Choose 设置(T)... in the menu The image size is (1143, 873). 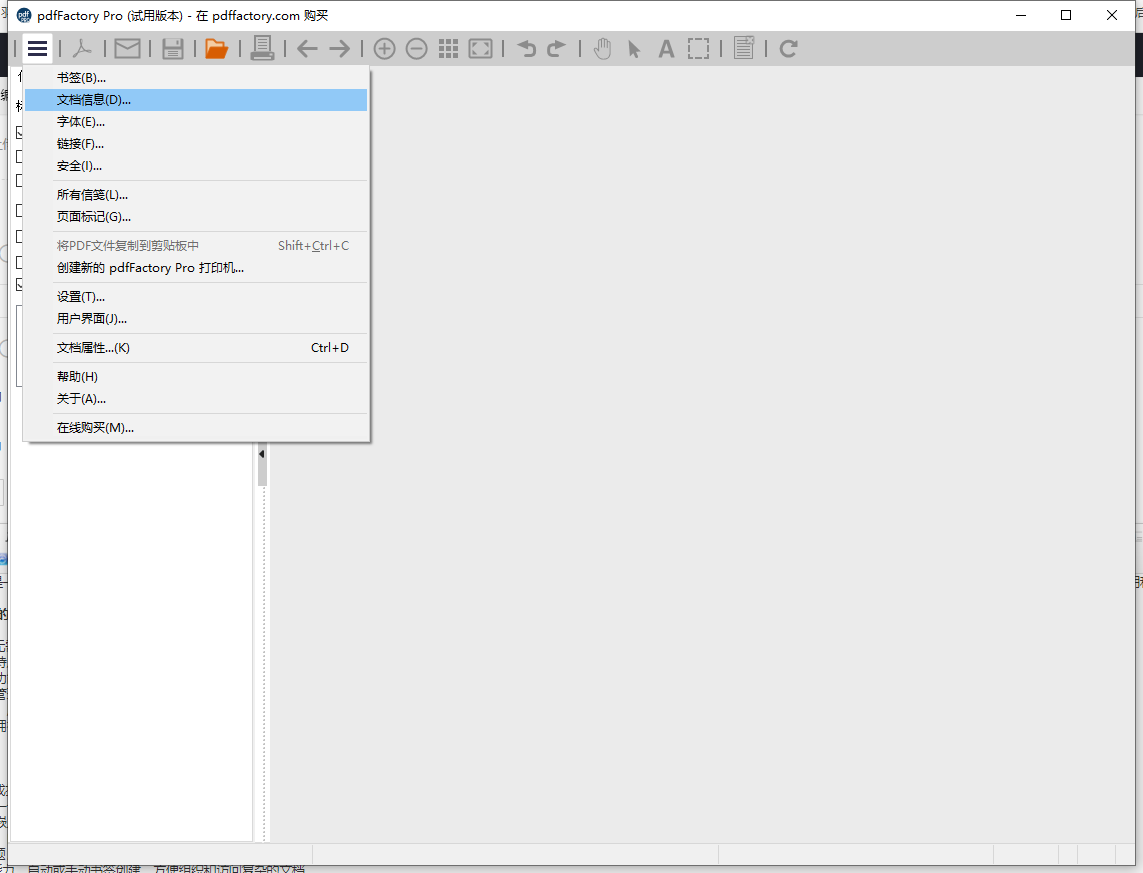click(81, 297)
